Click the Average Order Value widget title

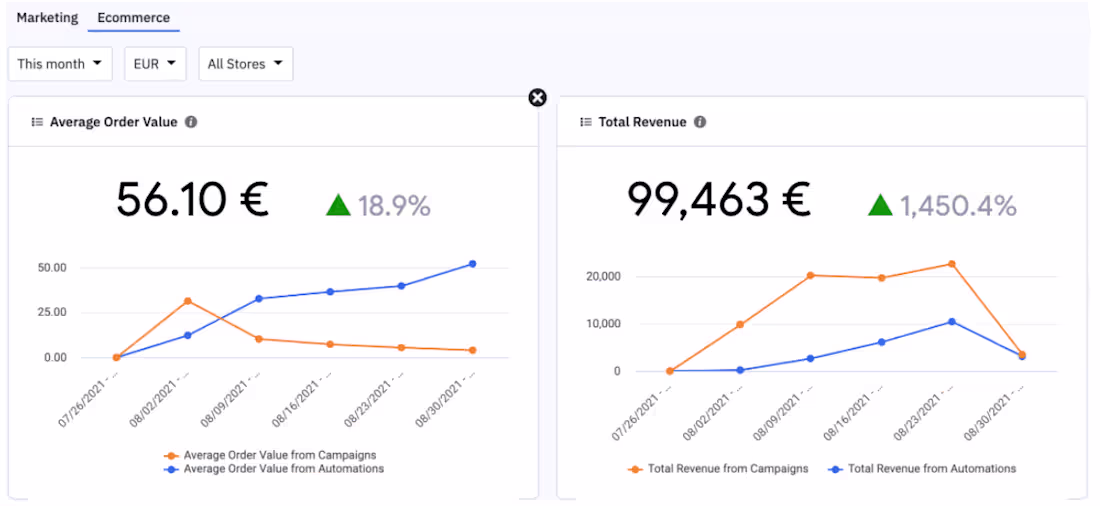114,122
